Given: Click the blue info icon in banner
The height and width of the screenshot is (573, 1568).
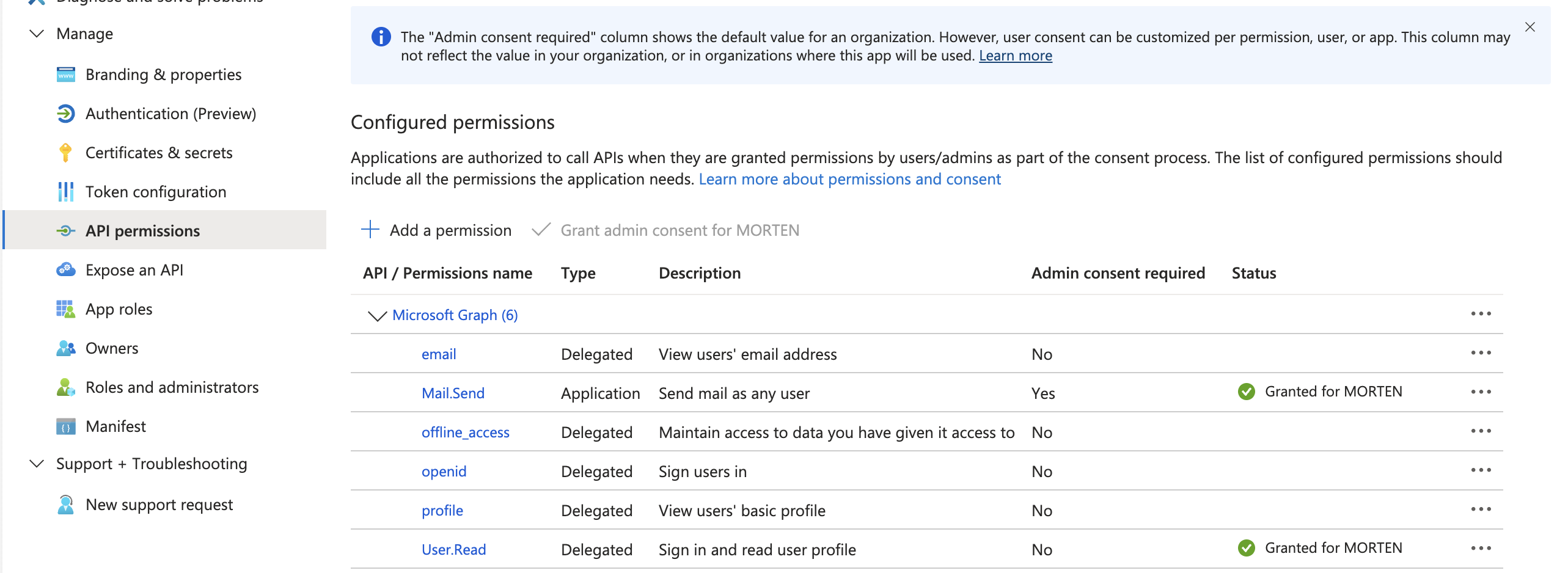Looking at the screenshot, I should [x=381, y=37].
